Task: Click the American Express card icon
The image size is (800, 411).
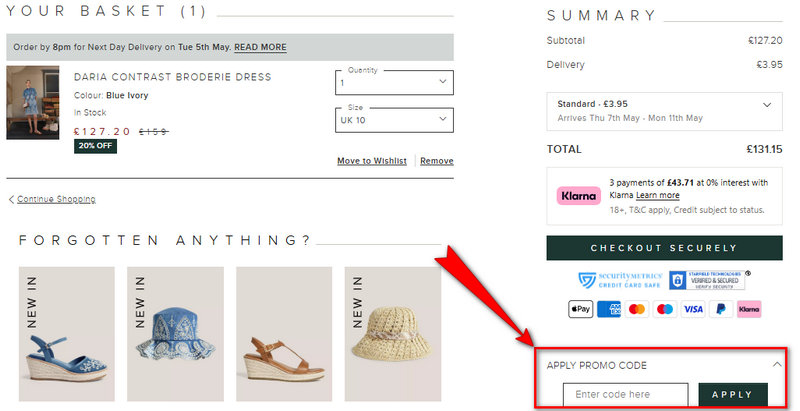Action: (x=609, y=309)
